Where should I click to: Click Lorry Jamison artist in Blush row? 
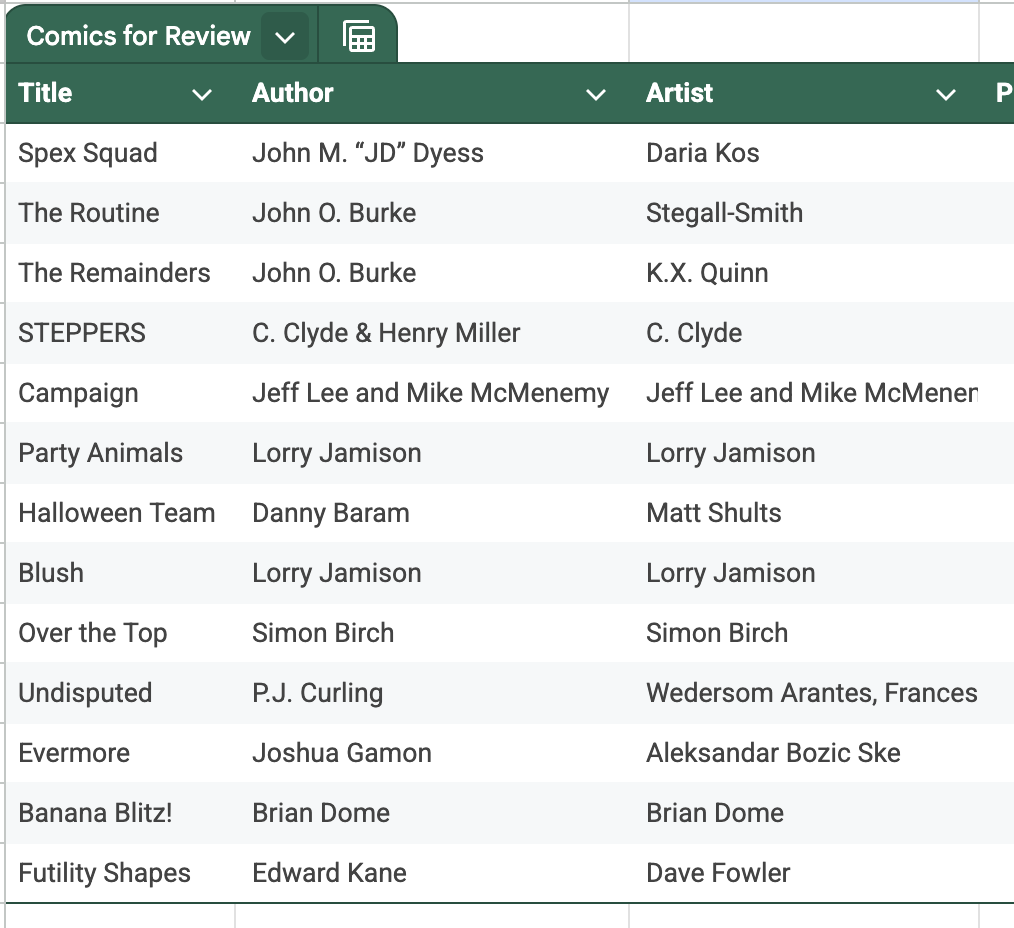coord(804,574)
